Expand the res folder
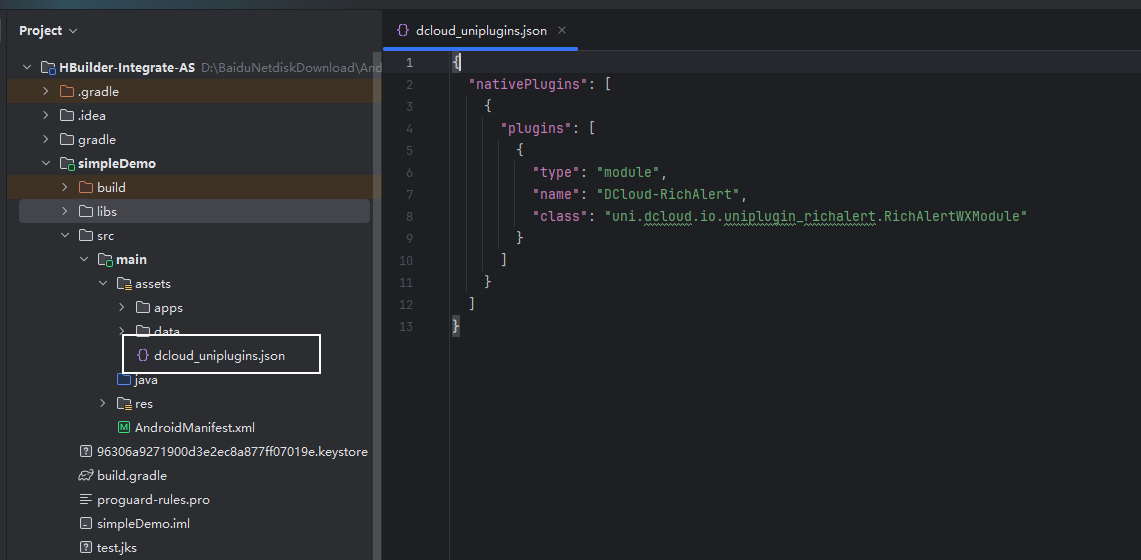1141x560 pixels. (103, 404)
